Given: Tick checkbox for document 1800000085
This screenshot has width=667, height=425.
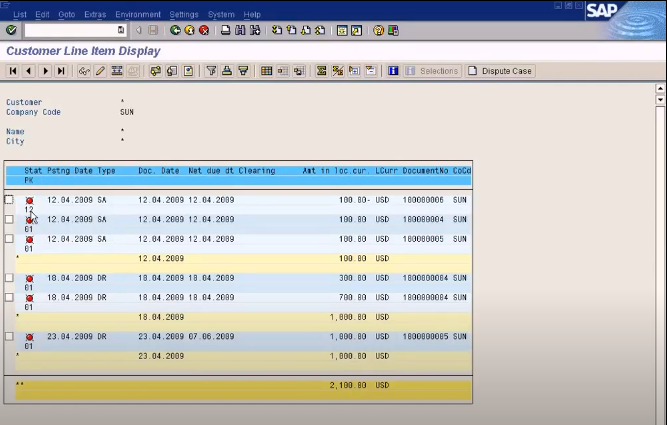Looking at the screenshot, I should [x=9, y=337].
